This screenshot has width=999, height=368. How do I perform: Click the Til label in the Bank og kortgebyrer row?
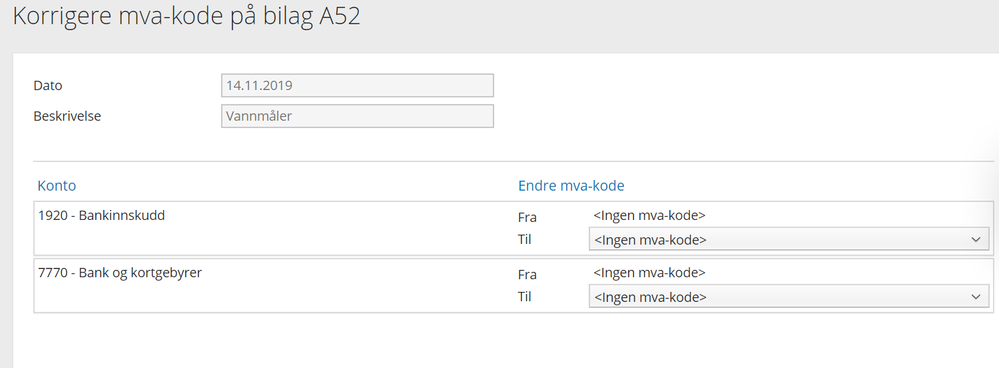click(525, 297)
